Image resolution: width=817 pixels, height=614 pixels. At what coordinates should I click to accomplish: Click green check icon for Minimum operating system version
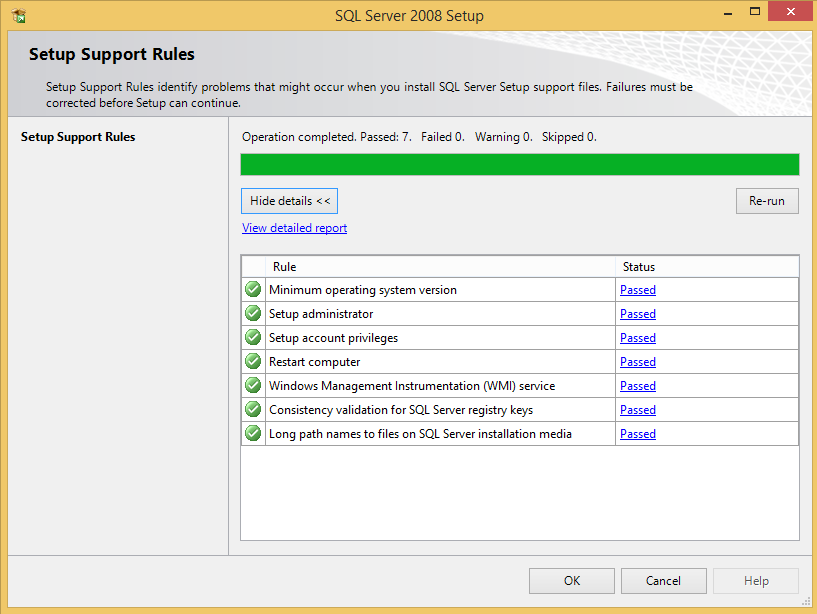tap(253, 290)
